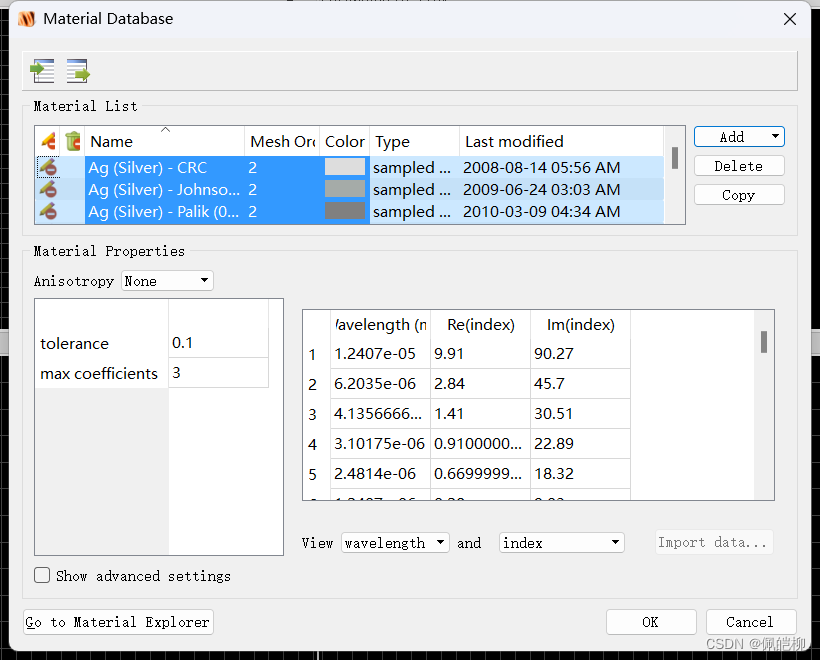Click the Copy button
The width and height of the screenshot is (820, 660).
tap(739, 195)
